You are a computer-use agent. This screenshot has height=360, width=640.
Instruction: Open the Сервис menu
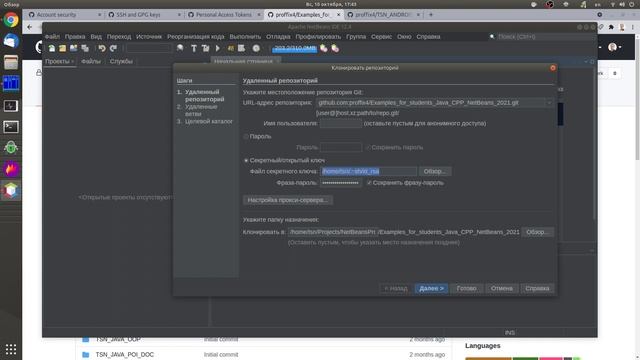(x=382, y=37)
